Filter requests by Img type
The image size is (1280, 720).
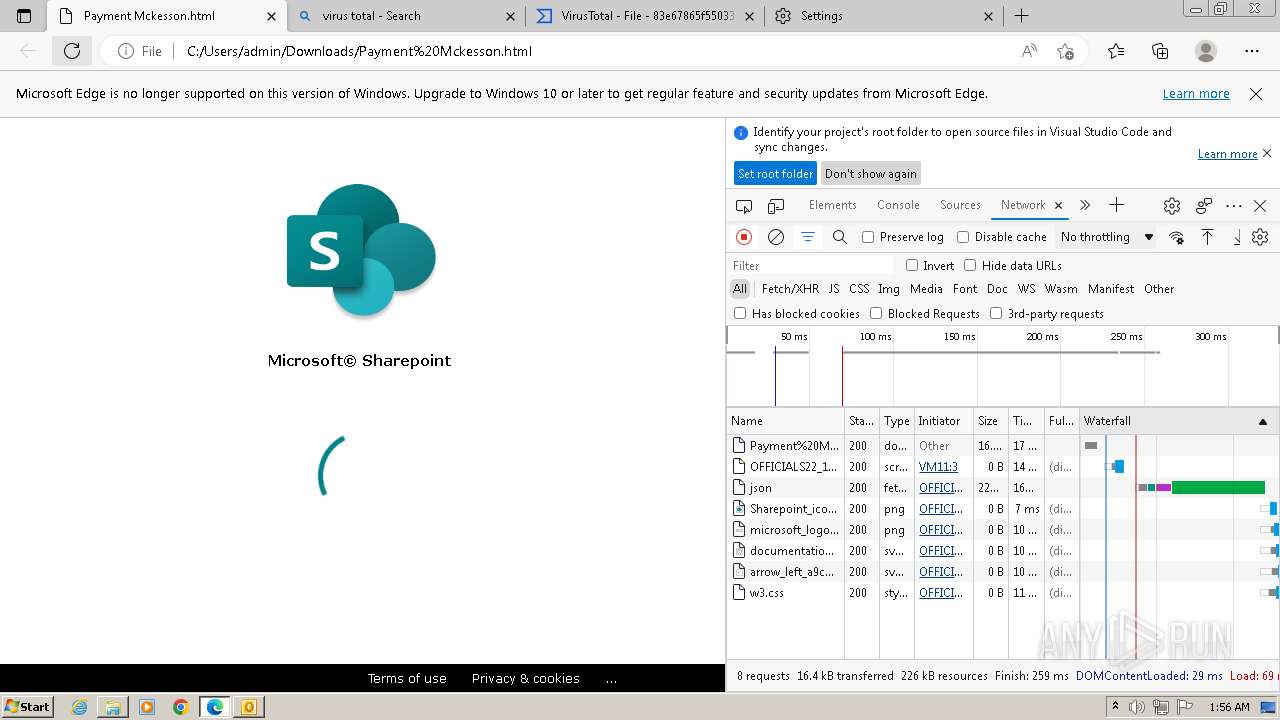(889, 289)
